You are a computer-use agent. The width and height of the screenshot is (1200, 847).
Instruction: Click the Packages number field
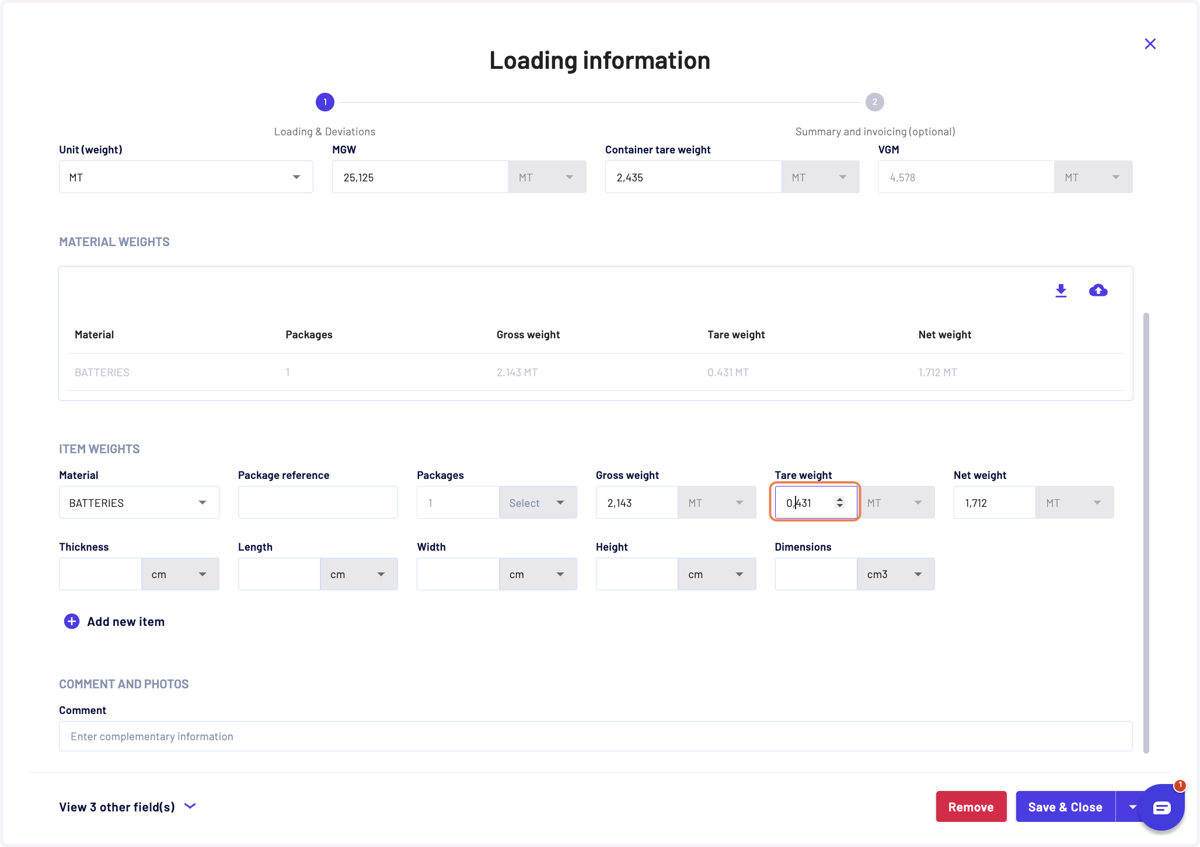(x=458, y=503)
